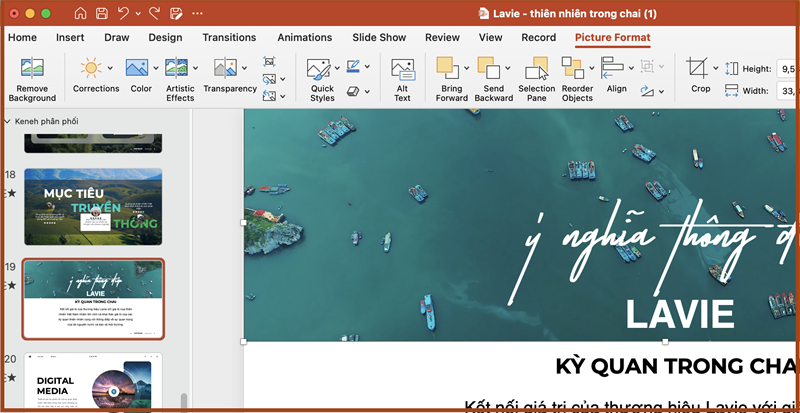This screenshot has width=800, height=413.
Task: Click the Save icon in title bar
Action: click(x=102, y=14)
